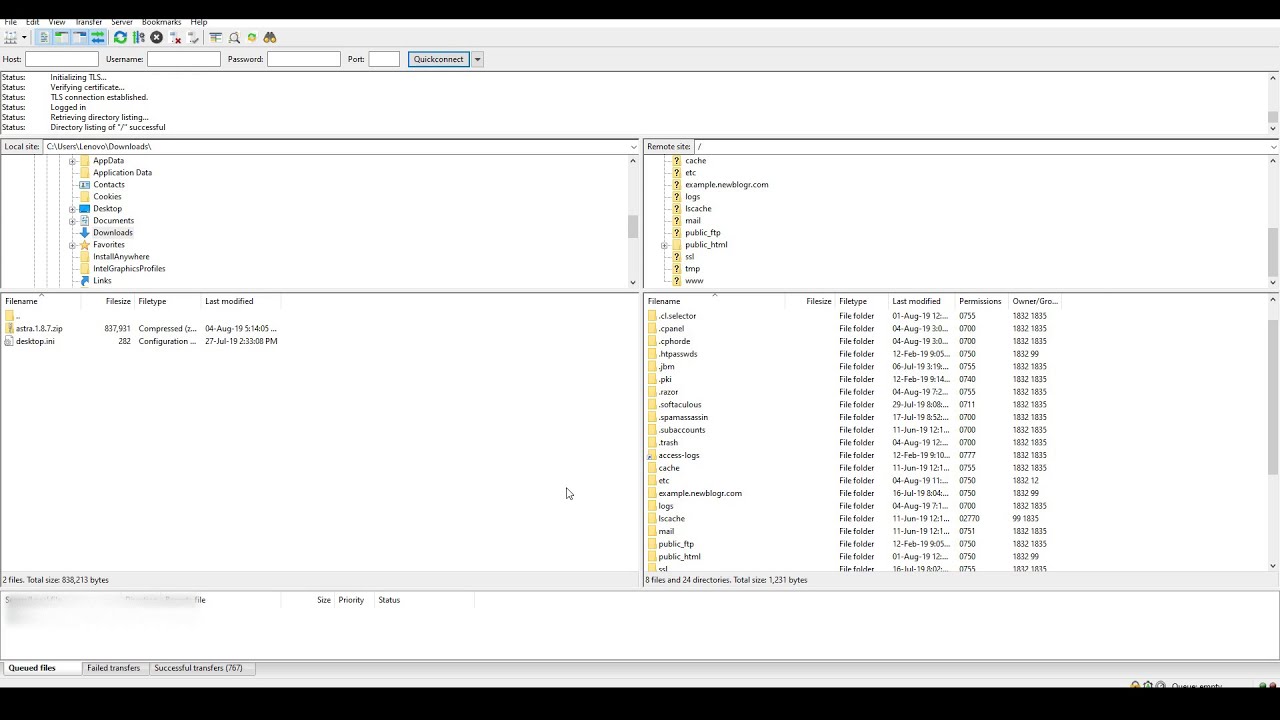Select the Downloads folder in local tree

click(x=112, y=233)
